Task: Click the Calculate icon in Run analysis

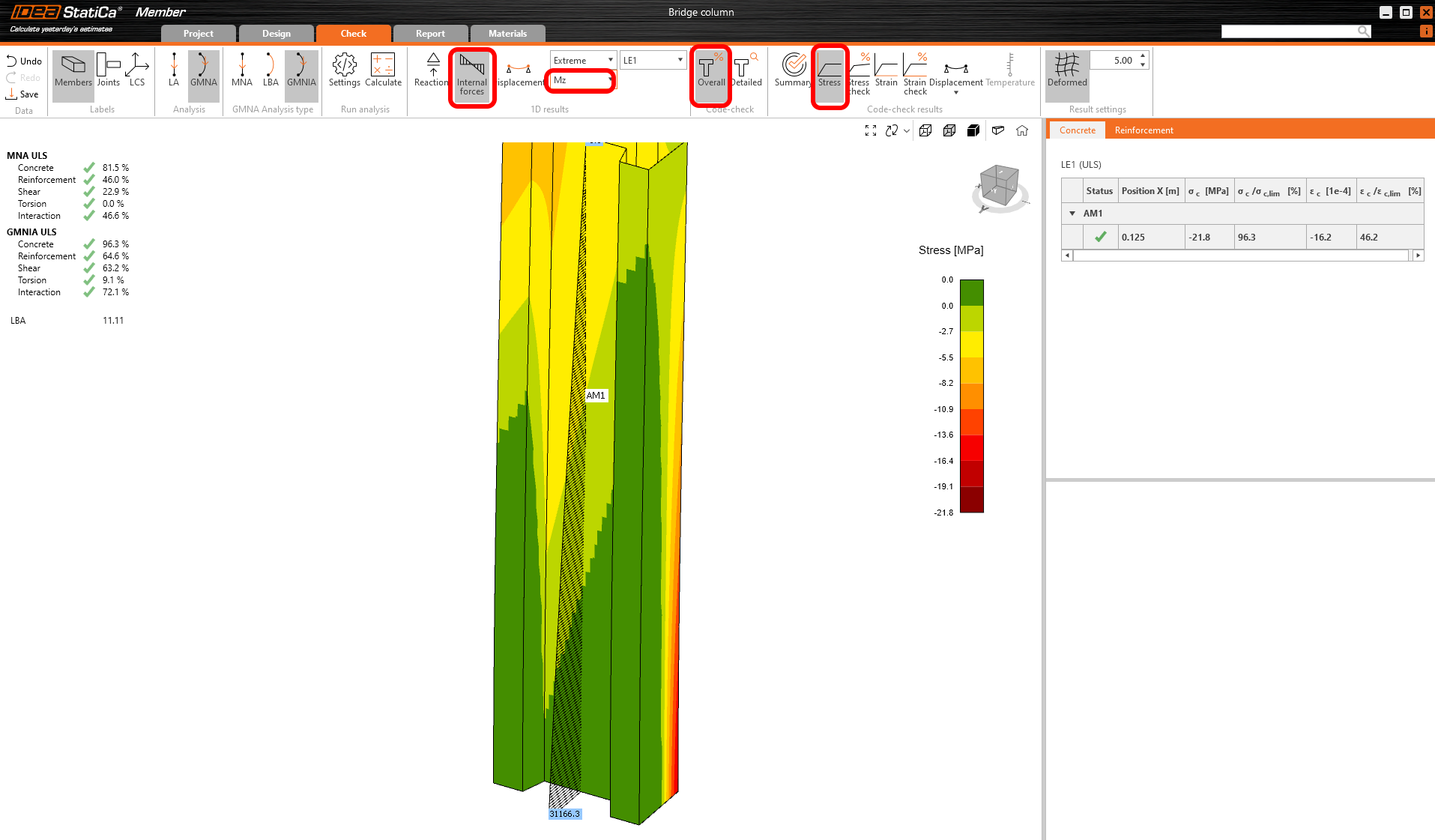Action: click(x=383, y=71)
